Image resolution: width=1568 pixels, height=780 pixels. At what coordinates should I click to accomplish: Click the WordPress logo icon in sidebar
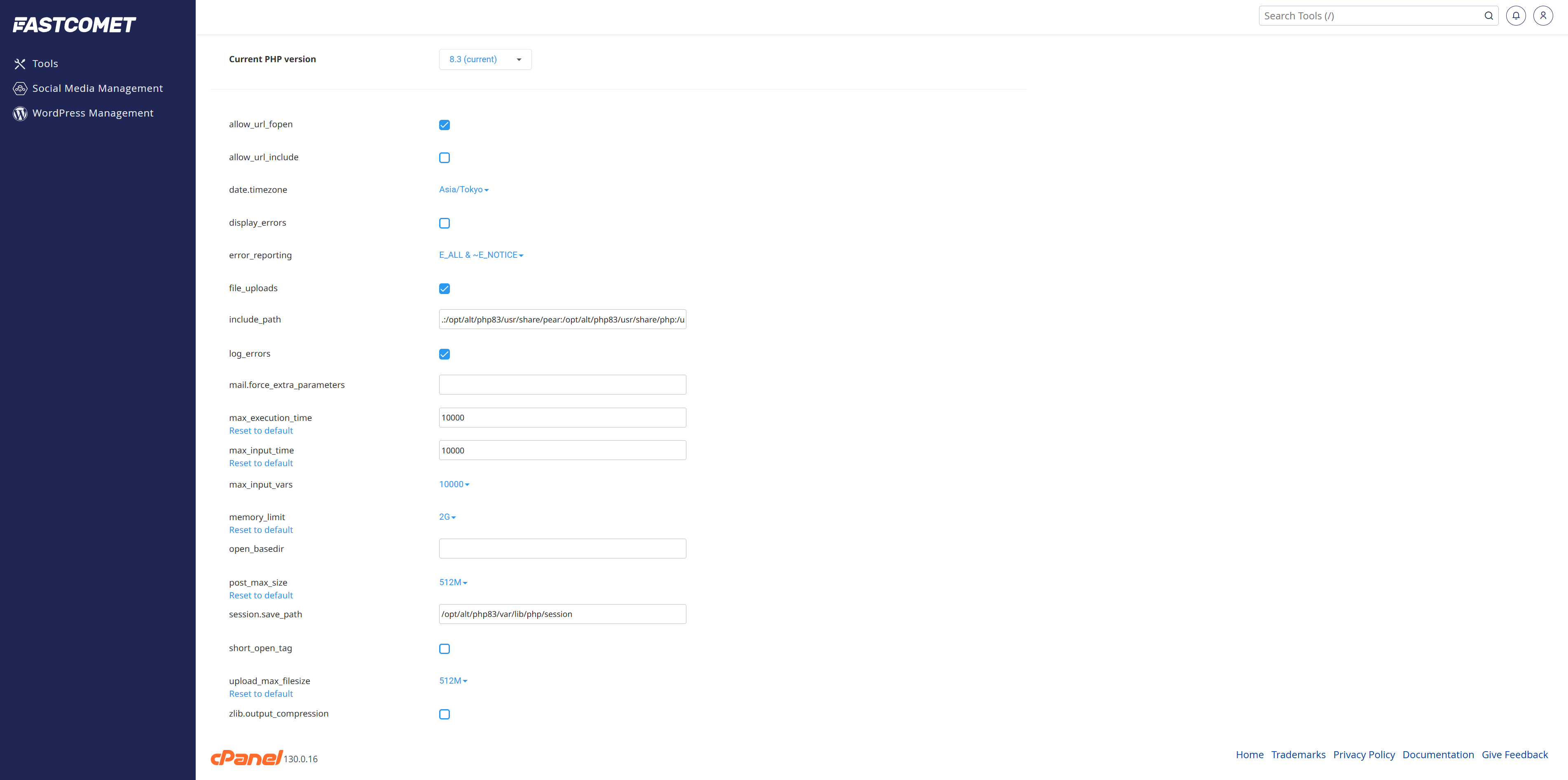pyautogui.click(x=20, y=114)
